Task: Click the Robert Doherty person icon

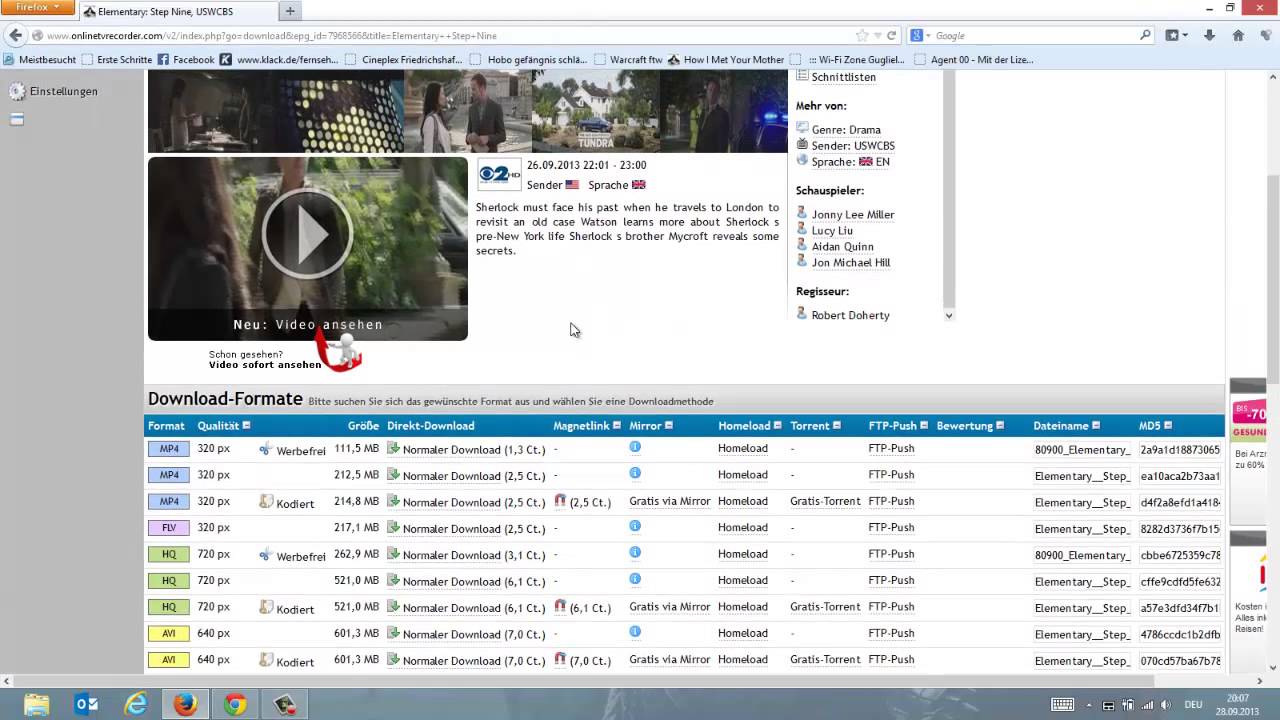Action: tap(802, 314)
